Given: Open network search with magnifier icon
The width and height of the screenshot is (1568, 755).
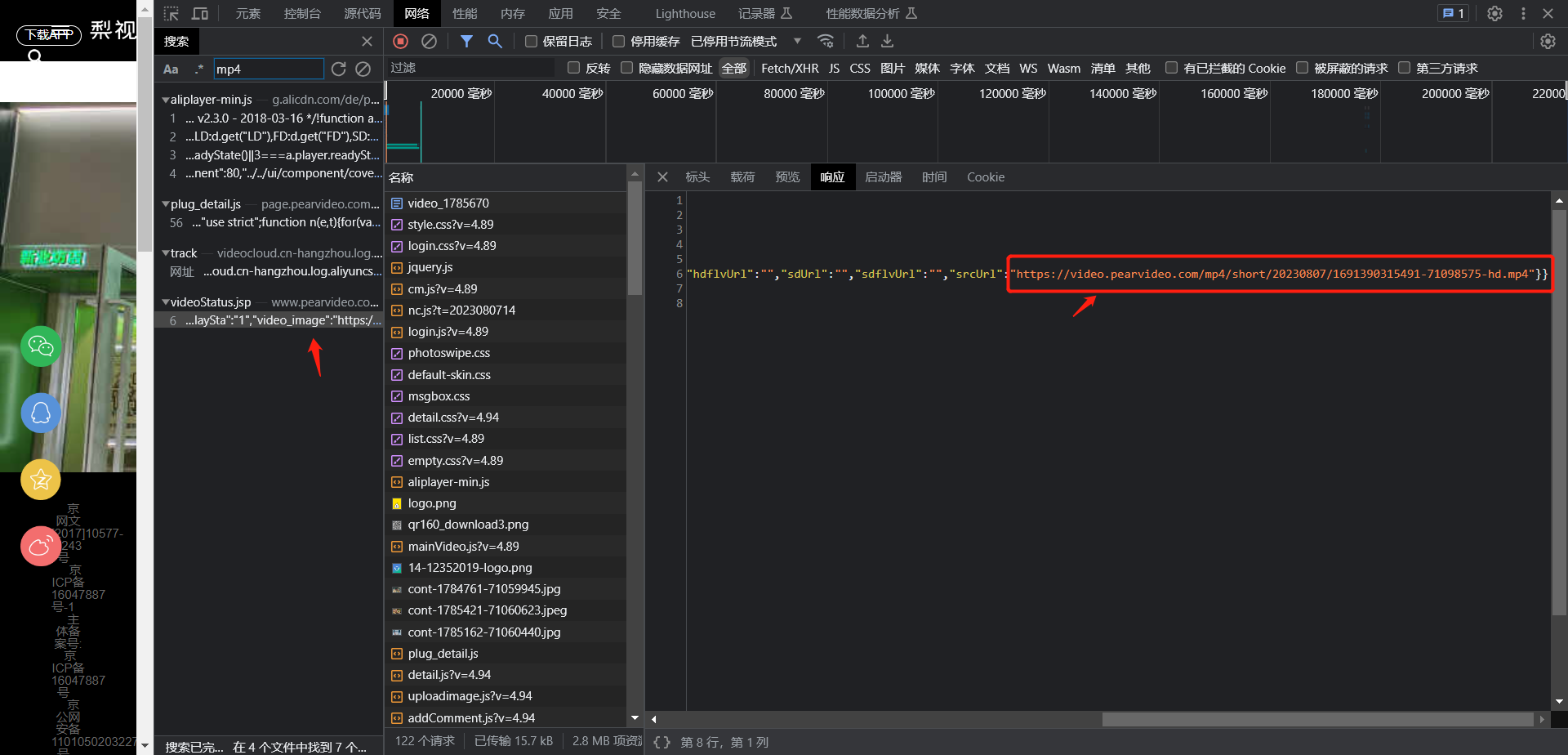Looking at the screenshot, I should point(494,41).
